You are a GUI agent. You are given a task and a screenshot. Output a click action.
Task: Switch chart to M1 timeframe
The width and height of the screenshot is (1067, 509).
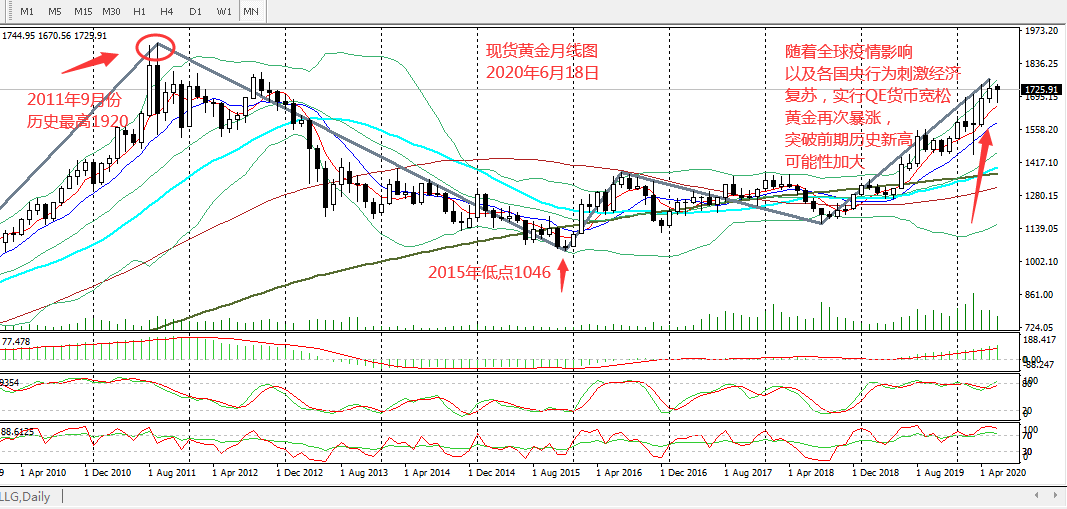point(27,12)
